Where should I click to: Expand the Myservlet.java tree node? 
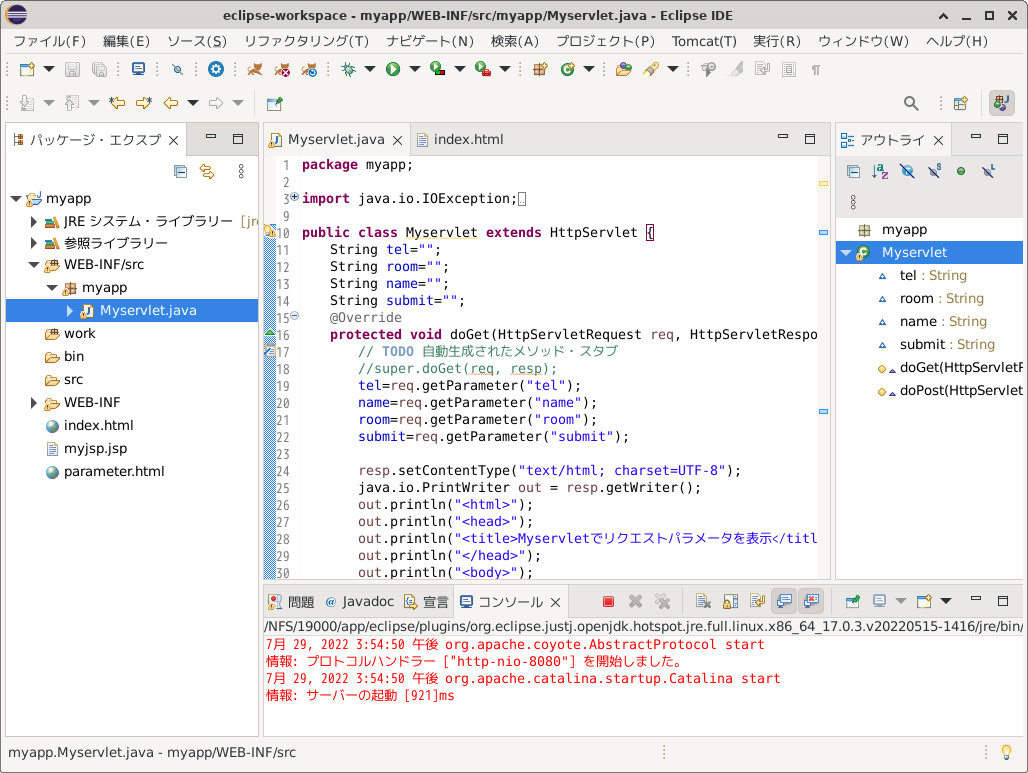(x=69, y=311)
